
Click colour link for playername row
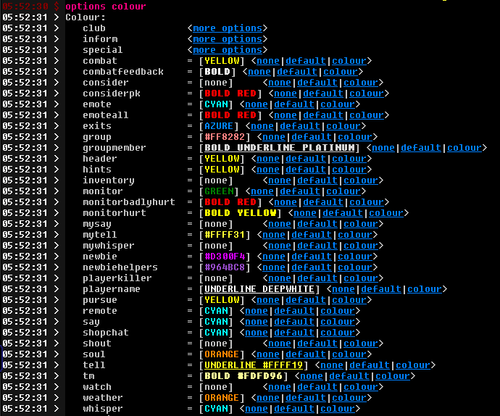point(424,289)
